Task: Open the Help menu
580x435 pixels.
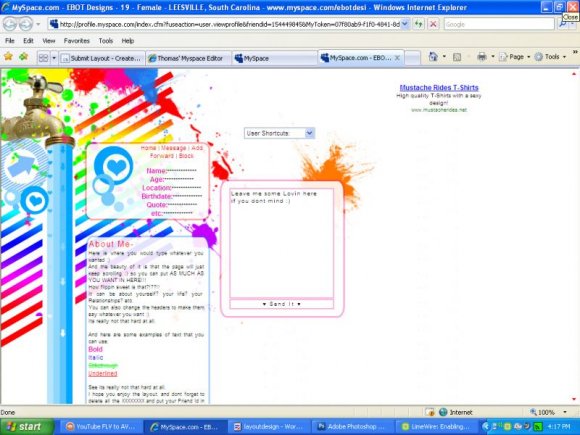Action: point(128,41)
